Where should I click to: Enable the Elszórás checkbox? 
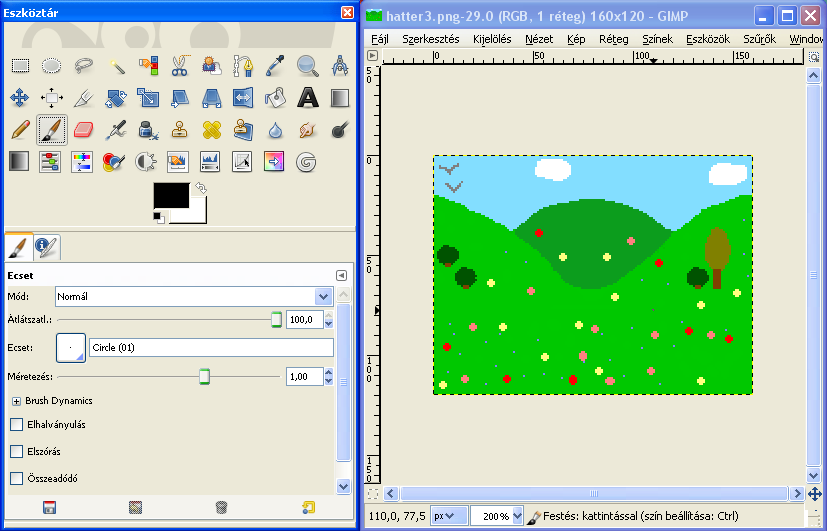point(16,451)
